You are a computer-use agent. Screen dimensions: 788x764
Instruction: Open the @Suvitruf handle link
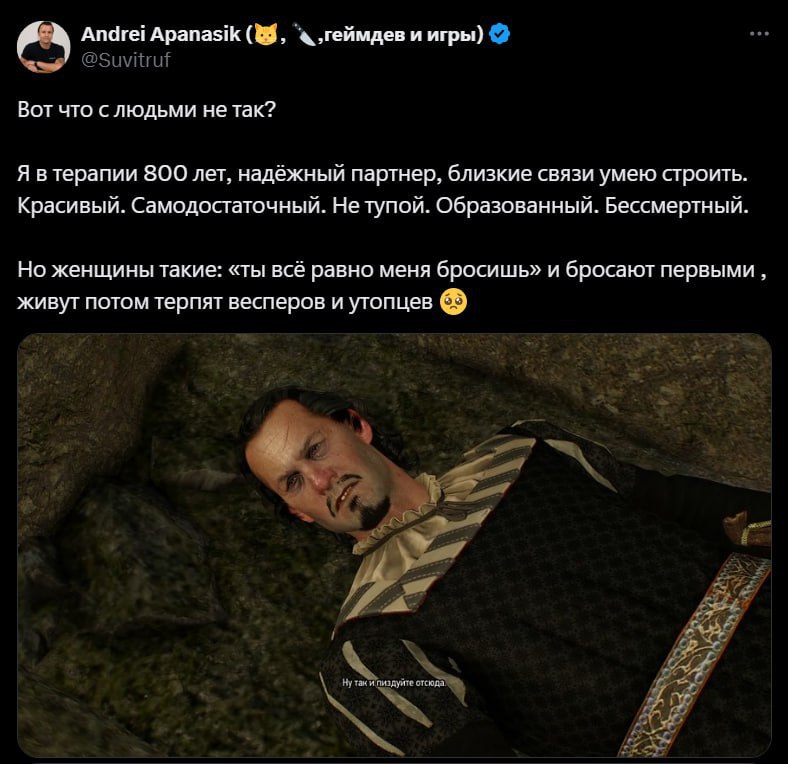tap(126, 60)
